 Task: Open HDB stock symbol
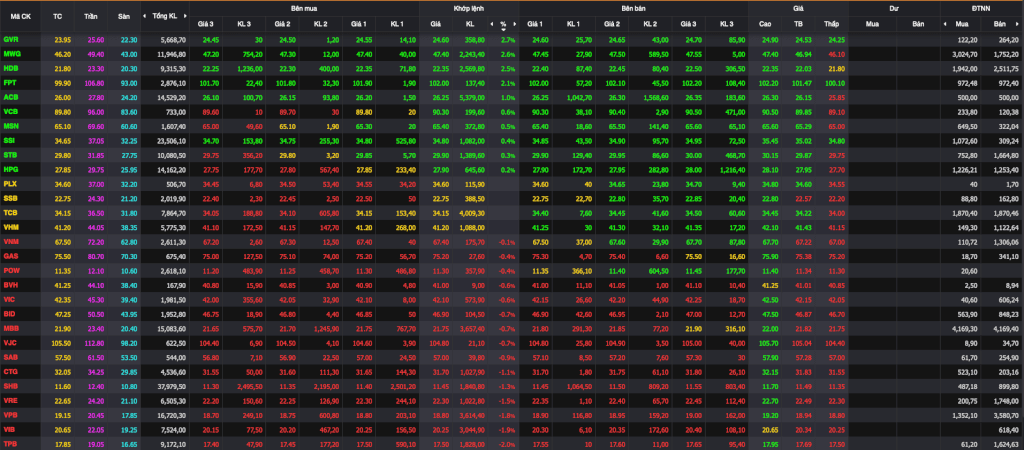(x=10, y=68)
